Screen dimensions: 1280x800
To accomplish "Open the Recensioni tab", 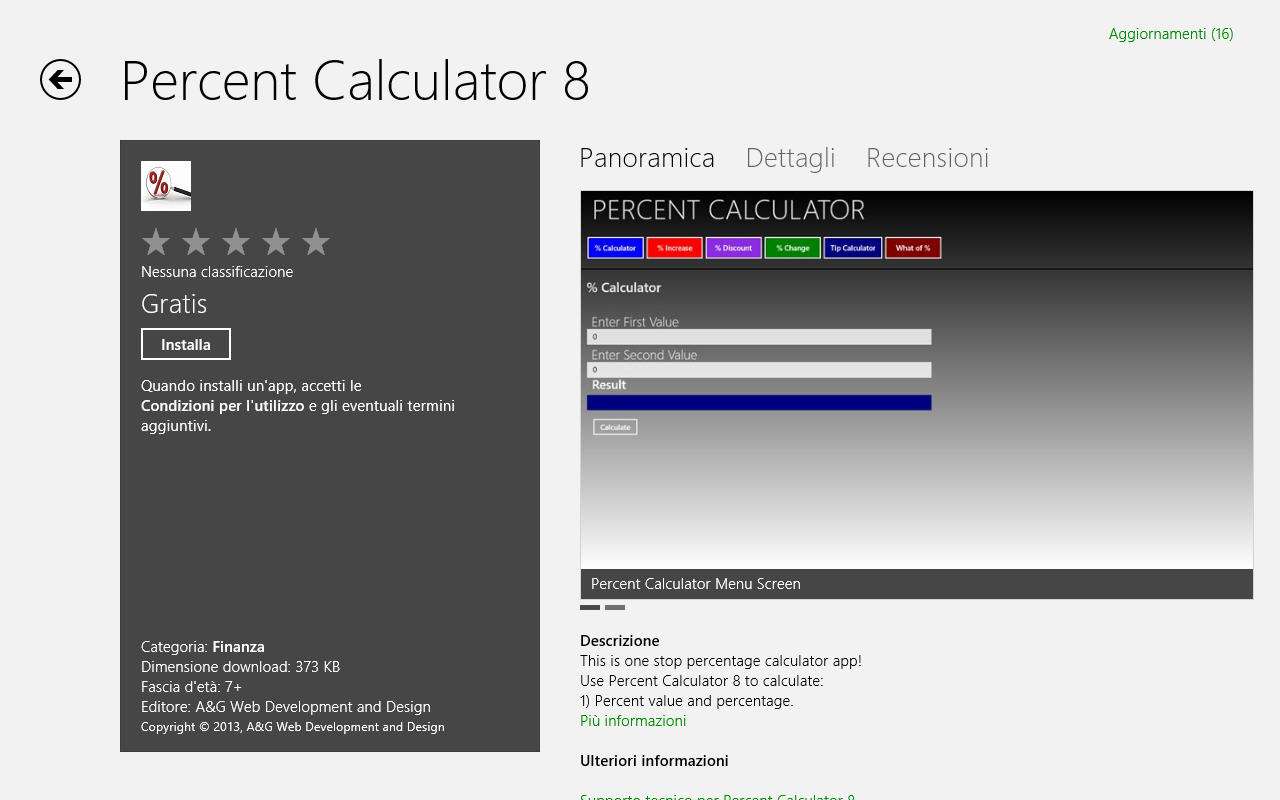I will click(x=927, y=158).
